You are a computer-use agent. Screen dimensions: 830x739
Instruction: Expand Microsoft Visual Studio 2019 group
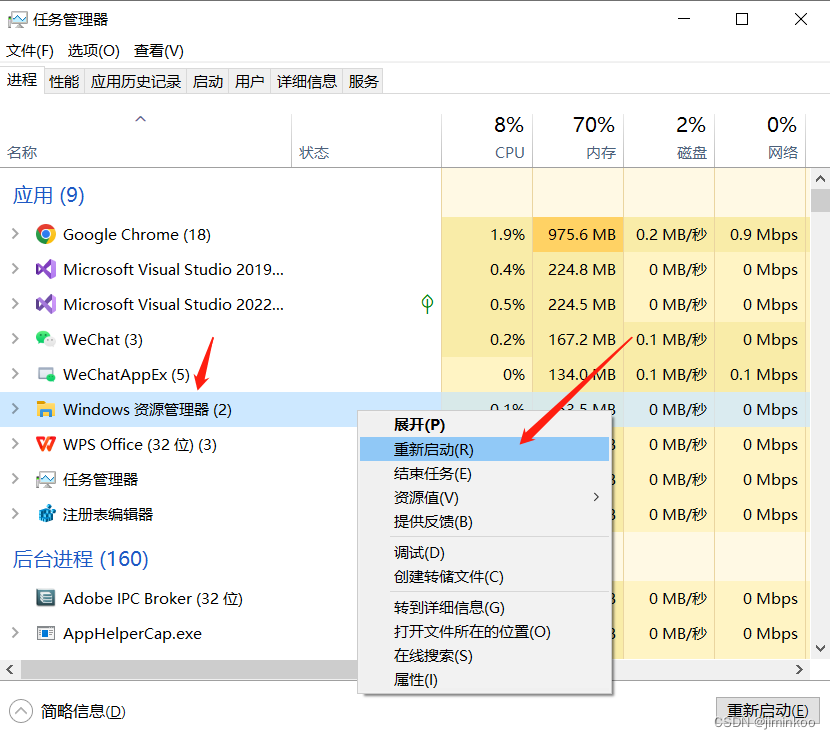pos(15,269)
